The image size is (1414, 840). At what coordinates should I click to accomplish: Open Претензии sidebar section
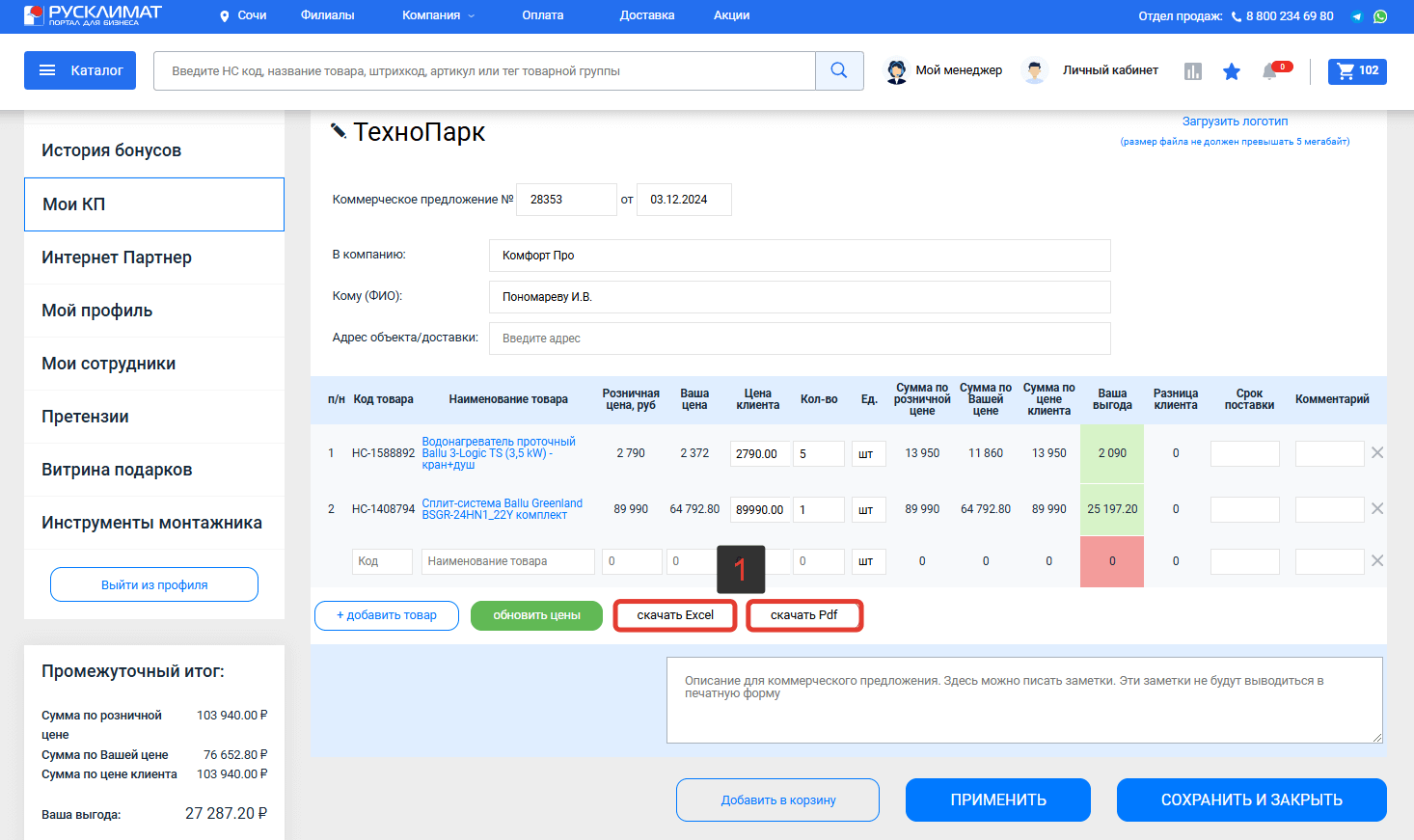point(154,417)
